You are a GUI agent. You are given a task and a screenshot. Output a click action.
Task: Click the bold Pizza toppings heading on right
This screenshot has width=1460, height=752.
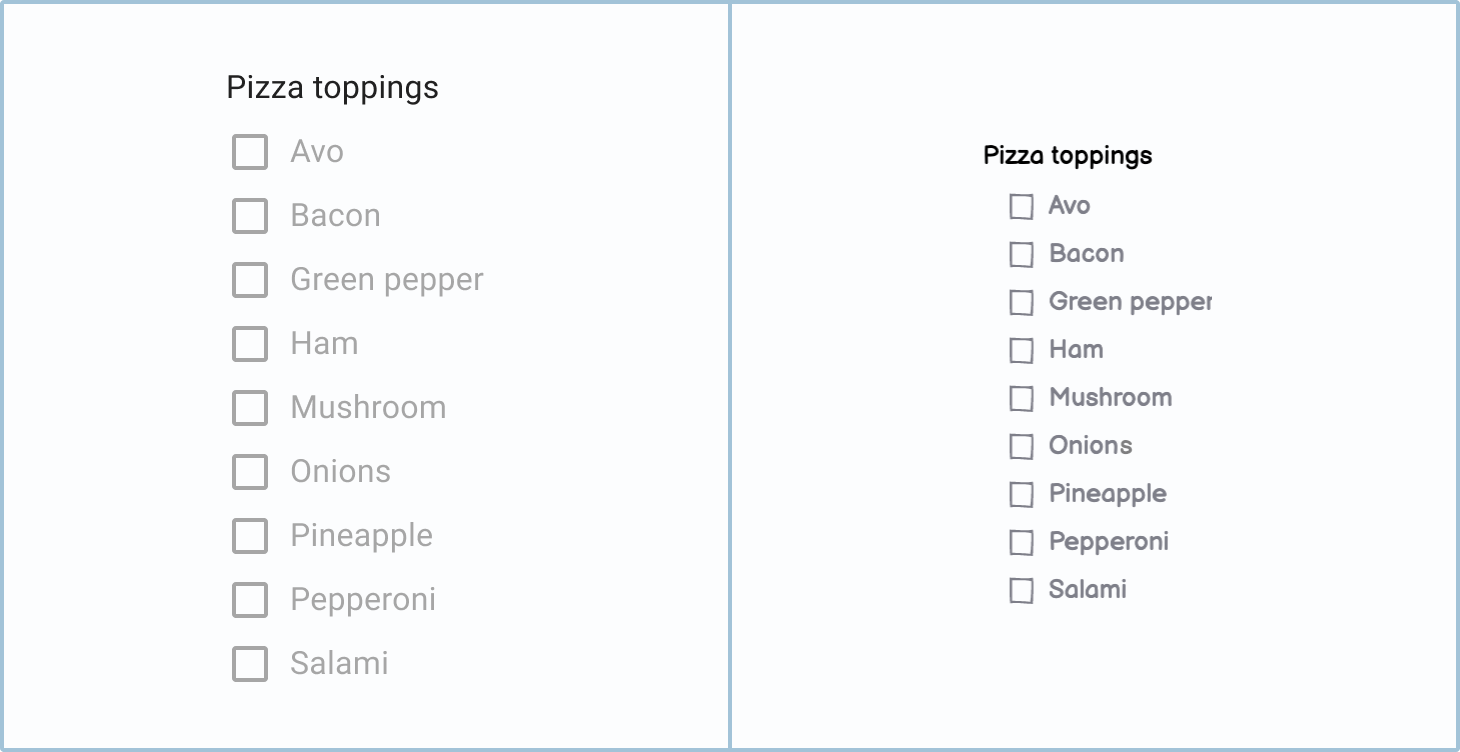pyautogui.click(x=1067, y=155)
